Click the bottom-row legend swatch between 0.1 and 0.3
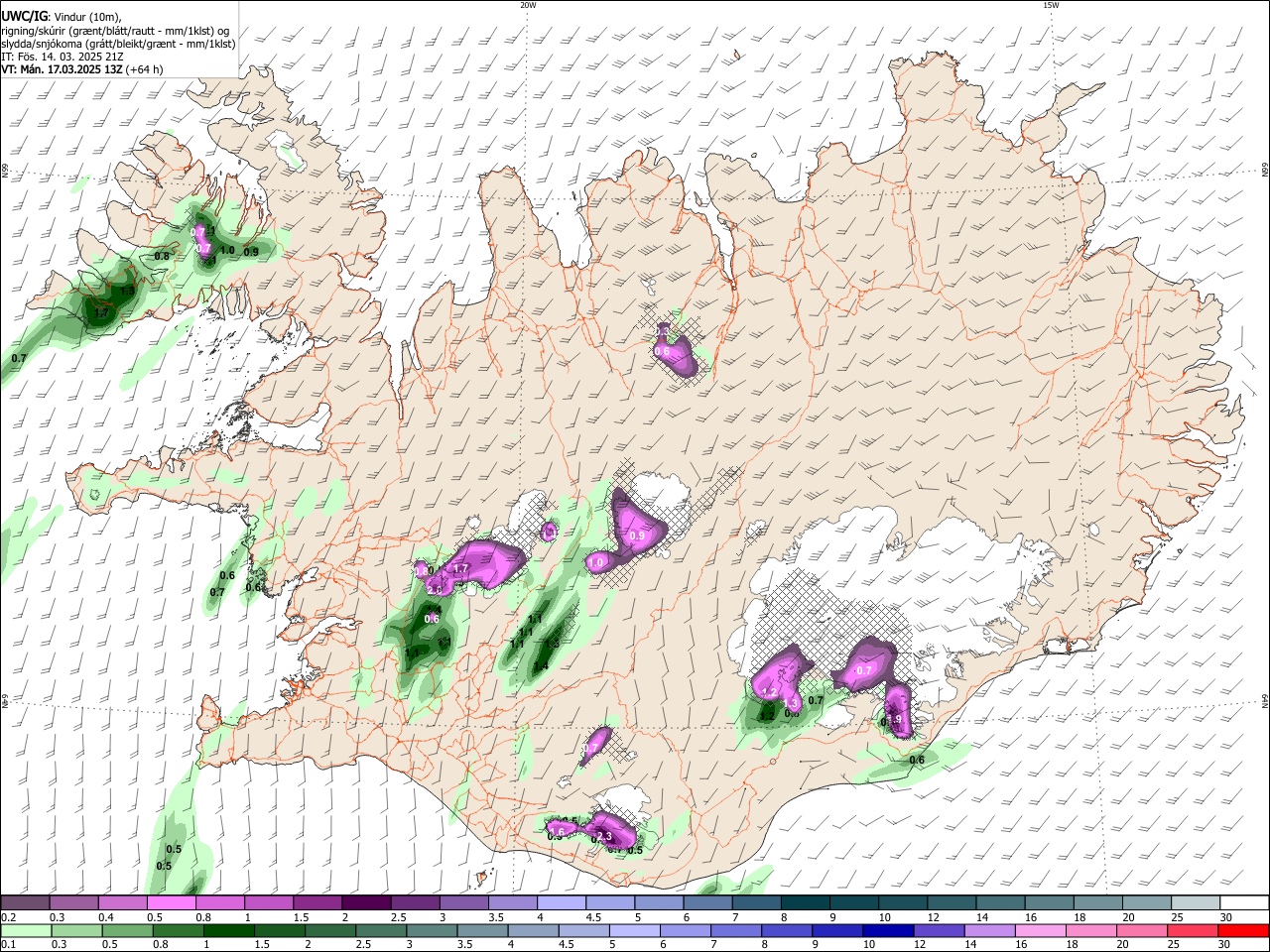Screen dimensions: 1270x952 [x=27, y=930]
